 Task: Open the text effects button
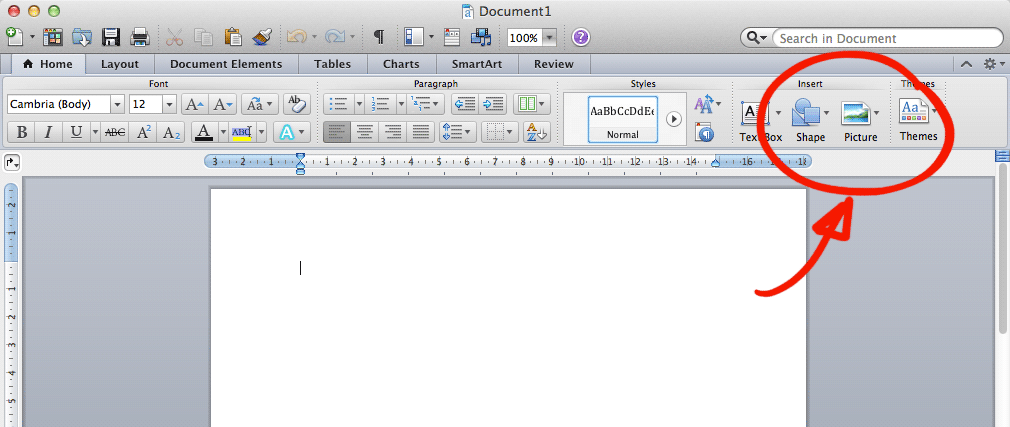point(292,132)
